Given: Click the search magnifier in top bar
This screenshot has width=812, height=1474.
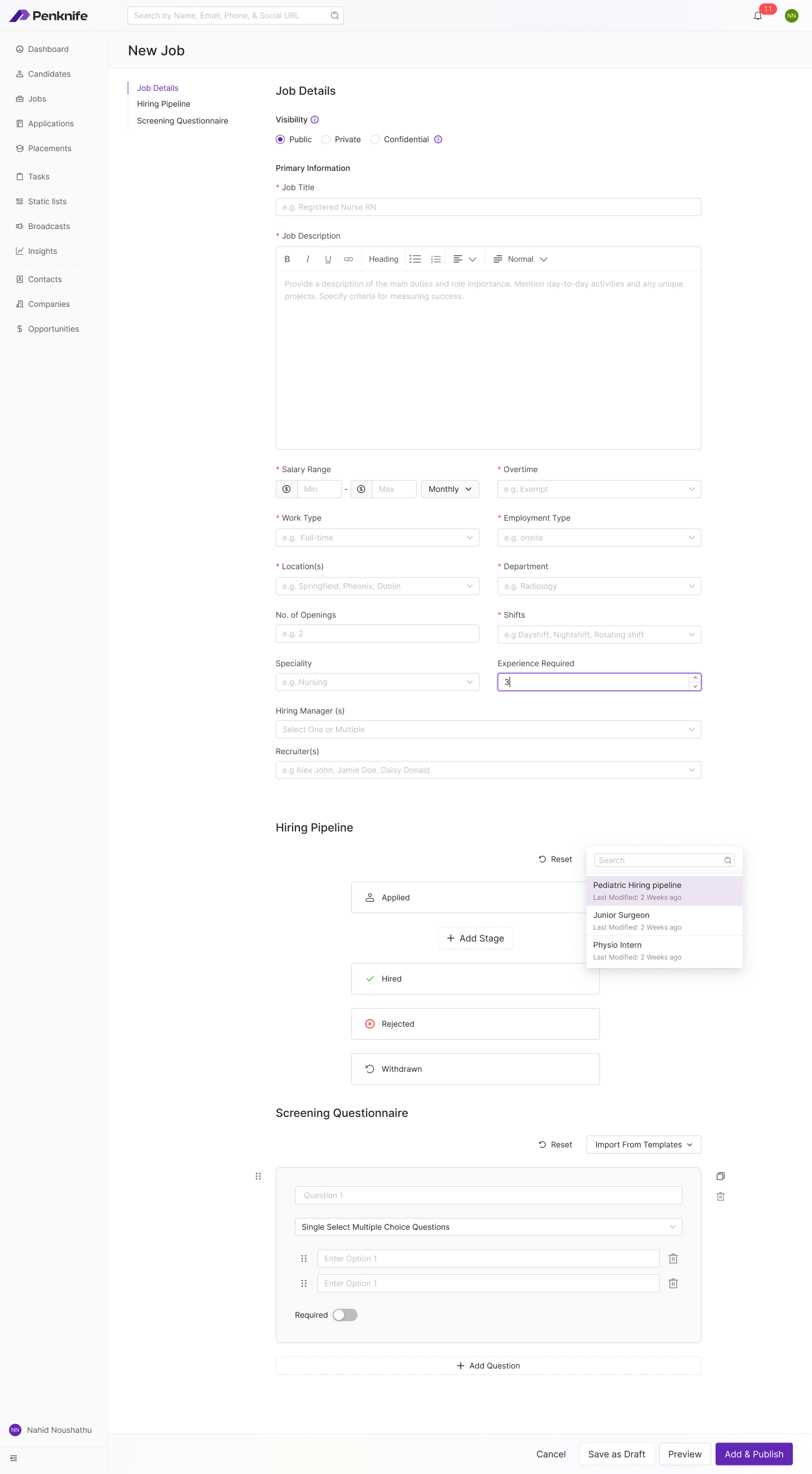Looking at the screenshot, I should tap(334, 15).
